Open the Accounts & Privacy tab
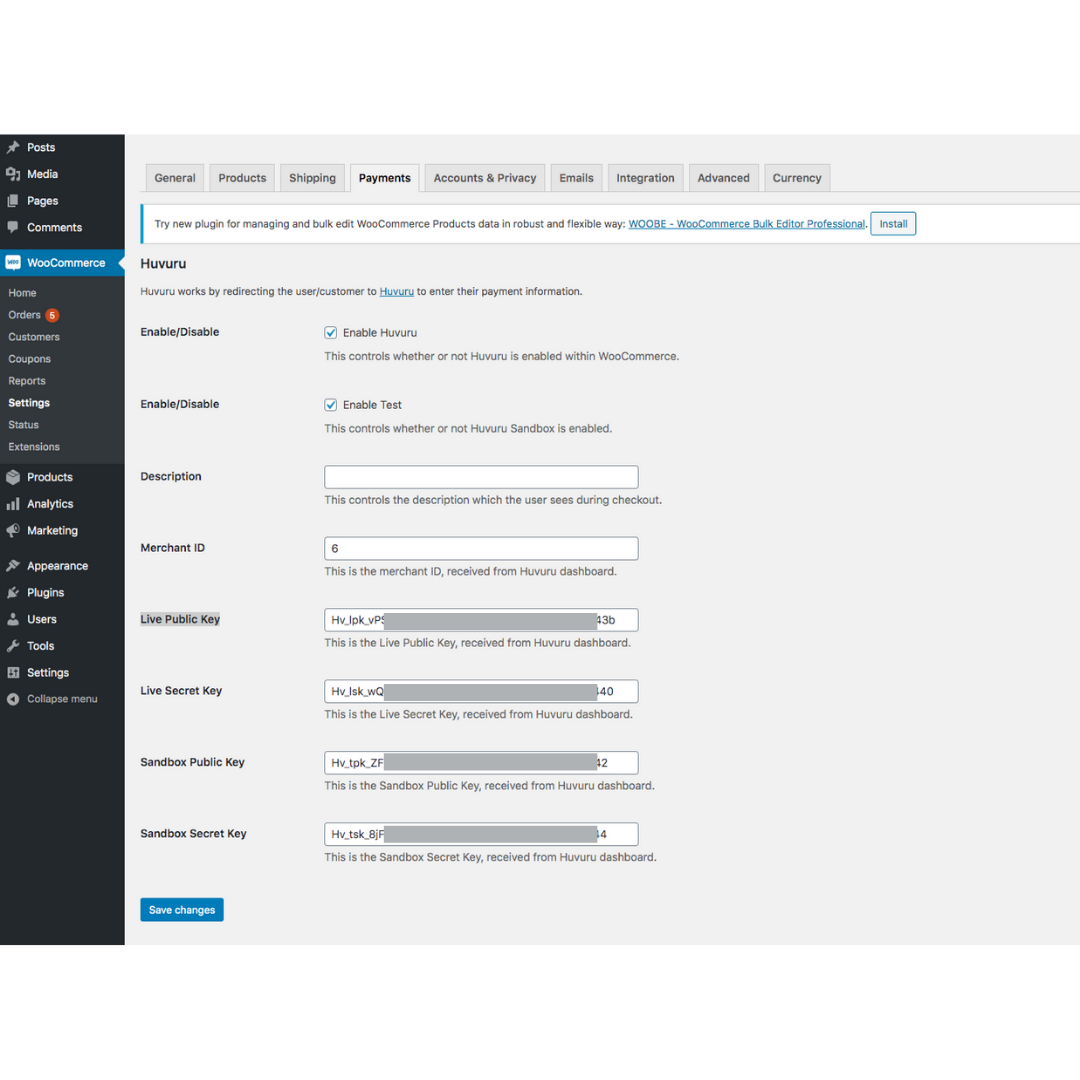Image resolution: width=1080 pixels, height=1080 pixels. click(x=485, y=178)
